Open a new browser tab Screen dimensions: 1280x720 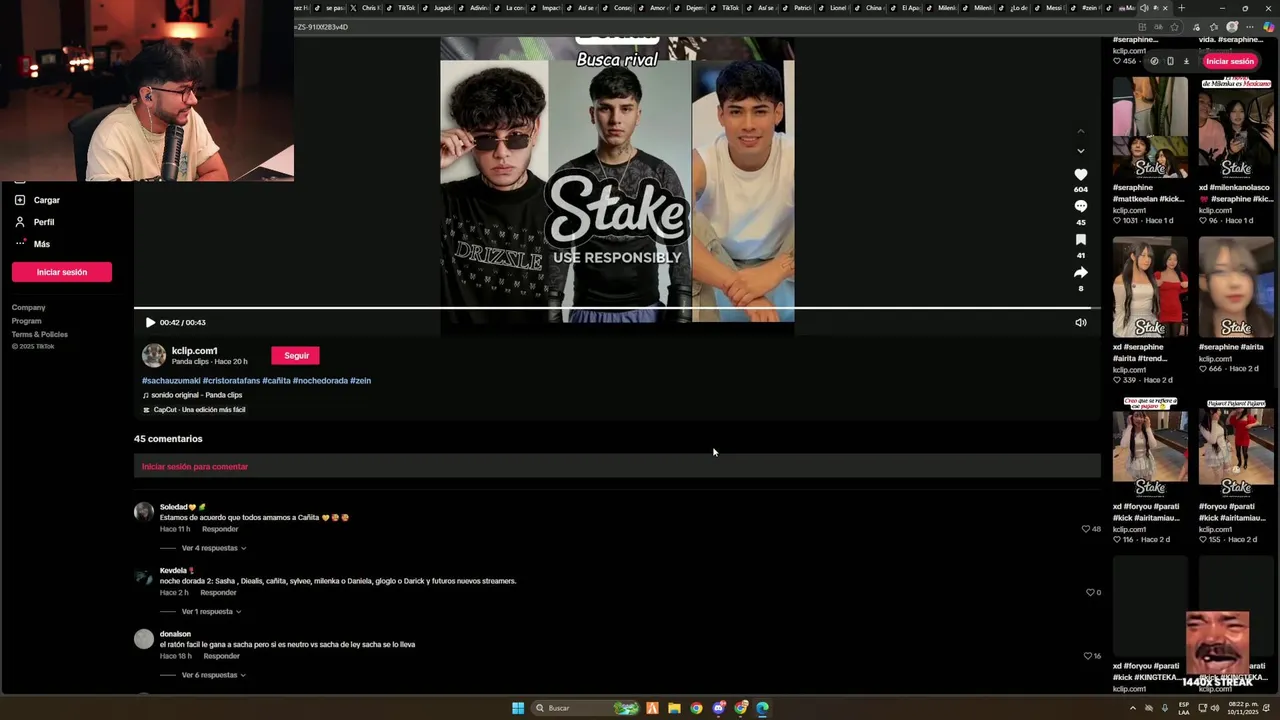[x=1181, y=8]
